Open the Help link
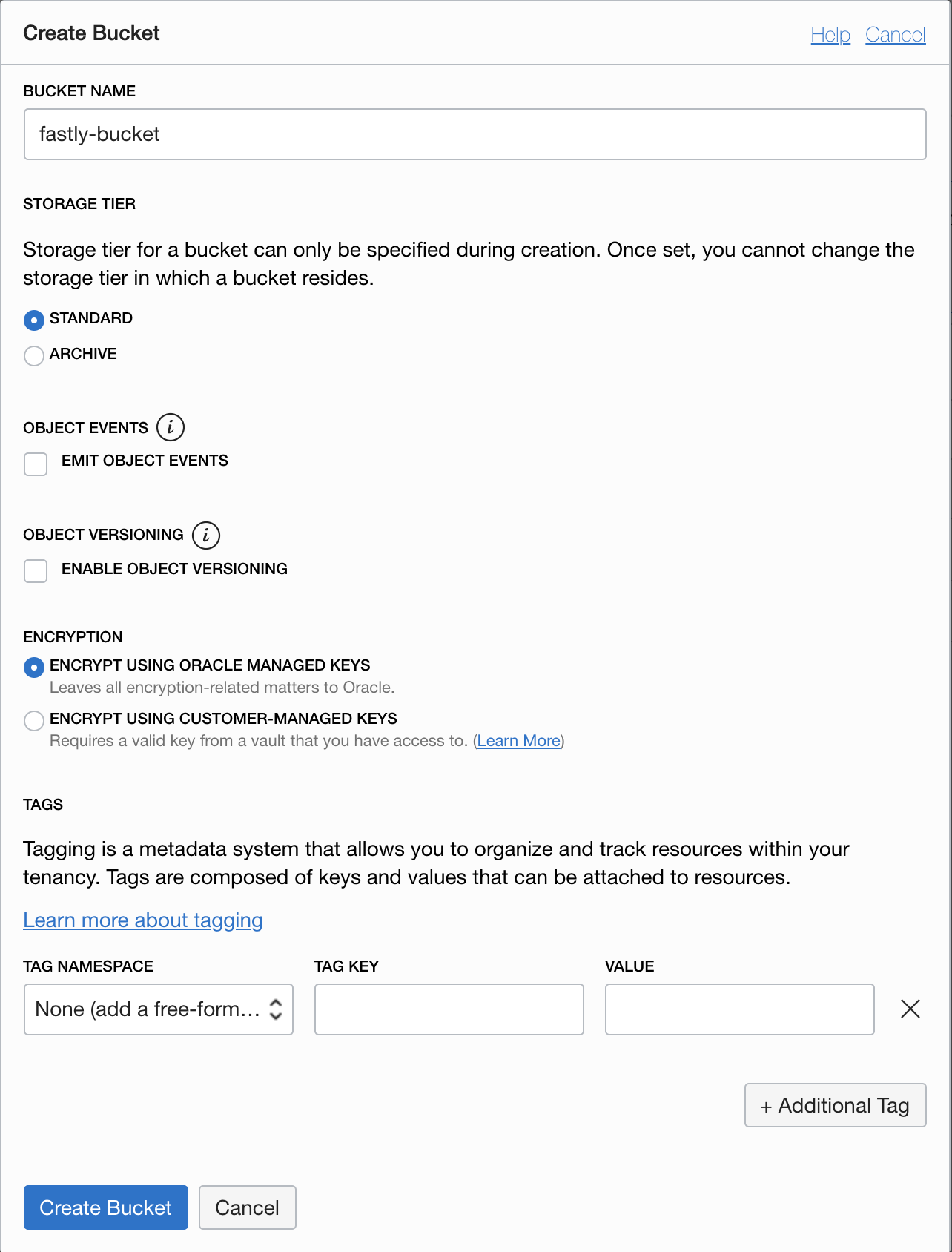This screenshot has width=952, height=1252. (830, 34)
